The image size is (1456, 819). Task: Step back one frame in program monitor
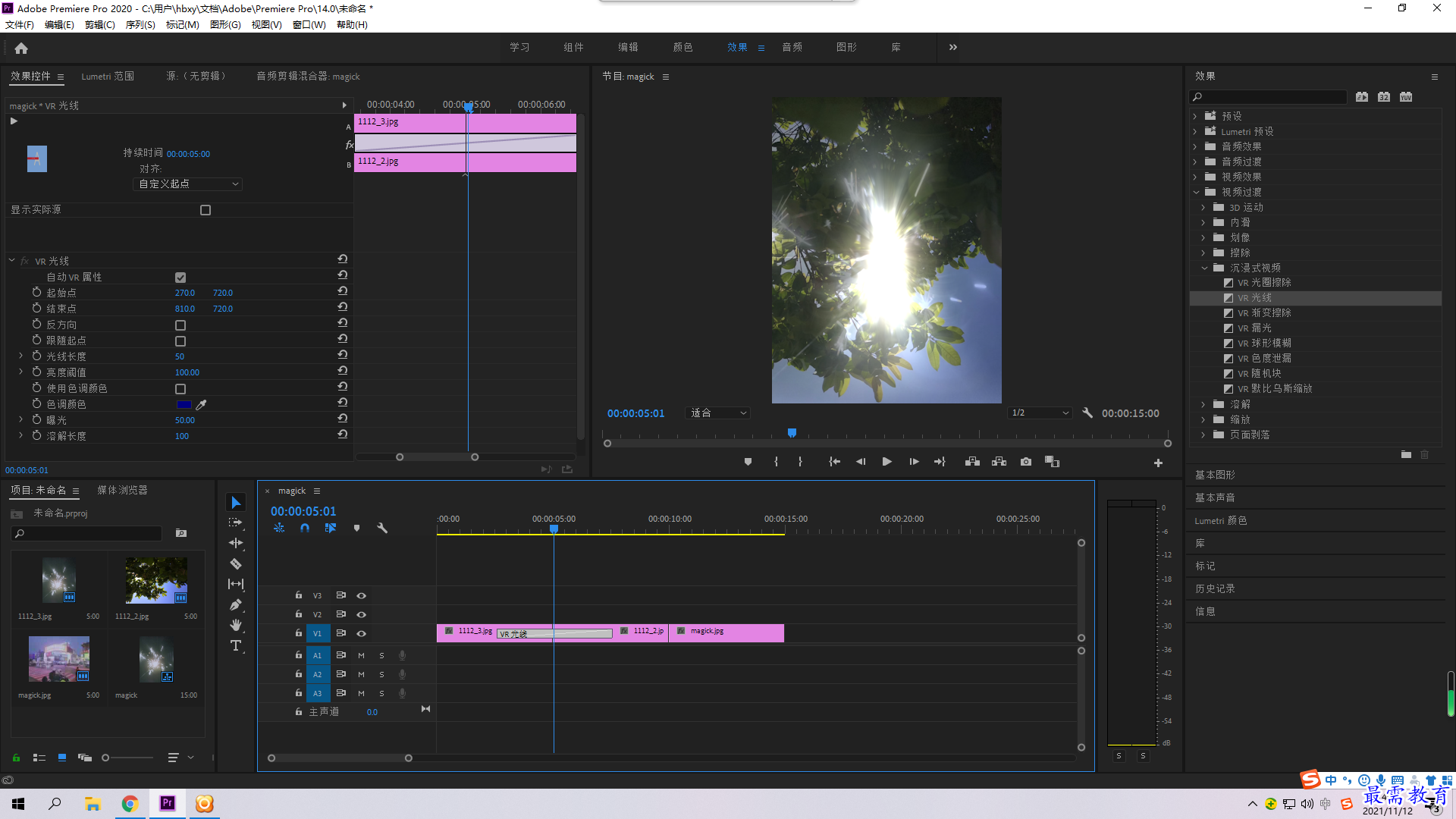tap(860, 462)
